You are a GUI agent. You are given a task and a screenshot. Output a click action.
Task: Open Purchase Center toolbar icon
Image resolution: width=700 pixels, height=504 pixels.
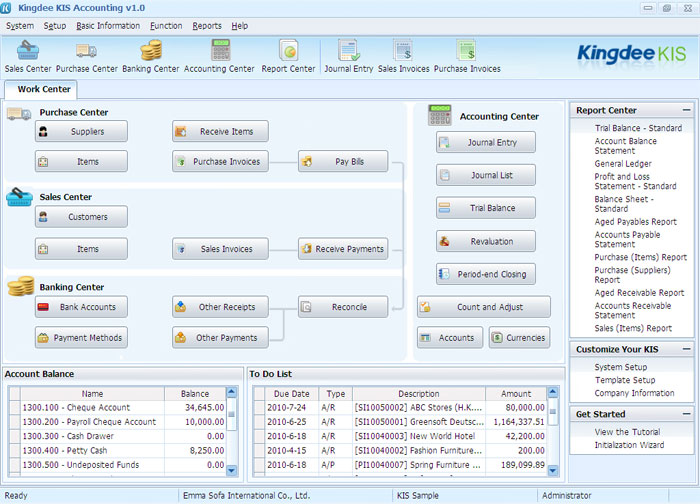(x=87, y=56)
